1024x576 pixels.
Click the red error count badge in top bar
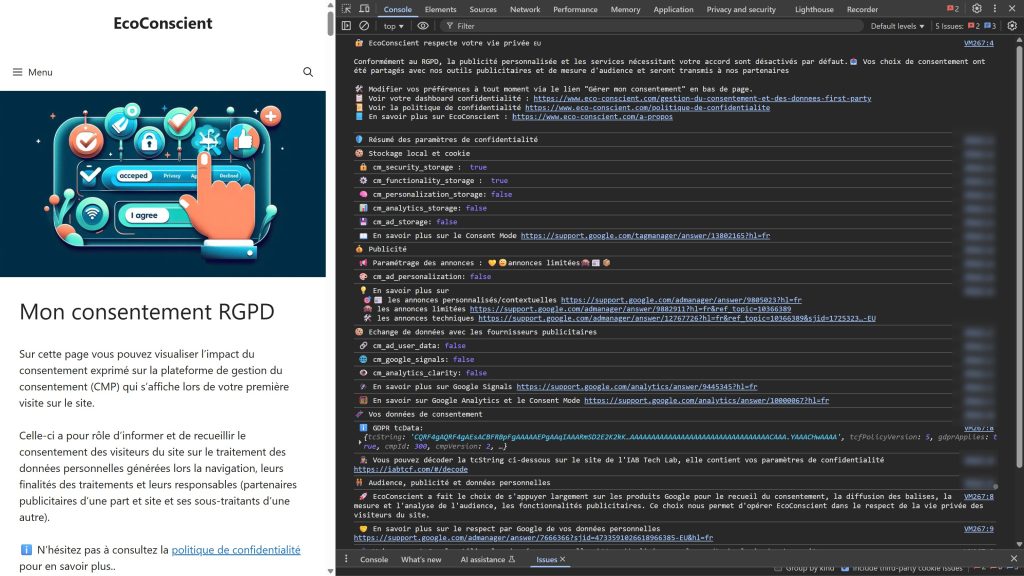pyautogui.click(x=953, y=9)
